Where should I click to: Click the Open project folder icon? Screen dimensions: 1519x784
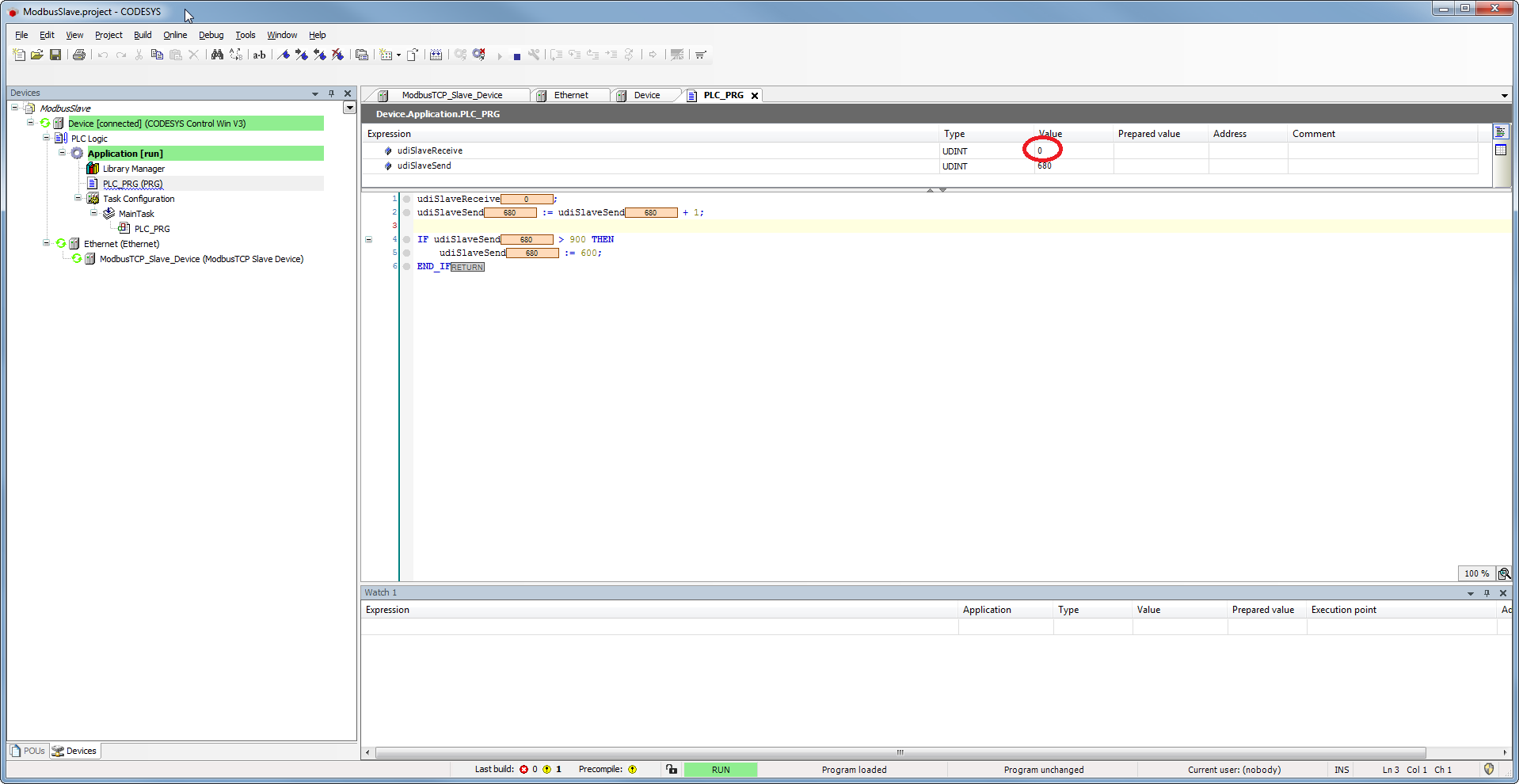(x=36, y=55)
